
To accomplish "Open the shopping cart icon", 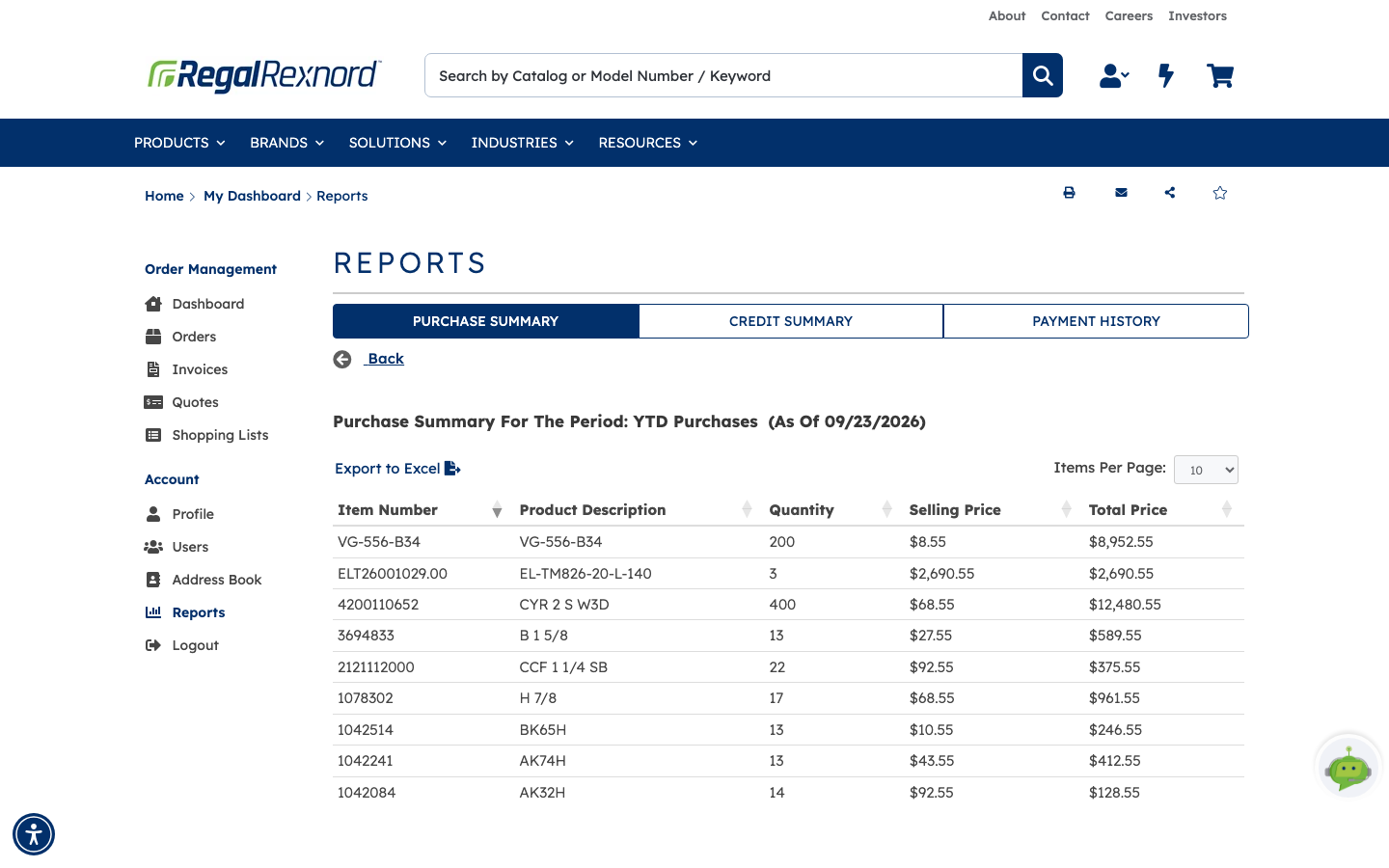I will (1220, 75).
